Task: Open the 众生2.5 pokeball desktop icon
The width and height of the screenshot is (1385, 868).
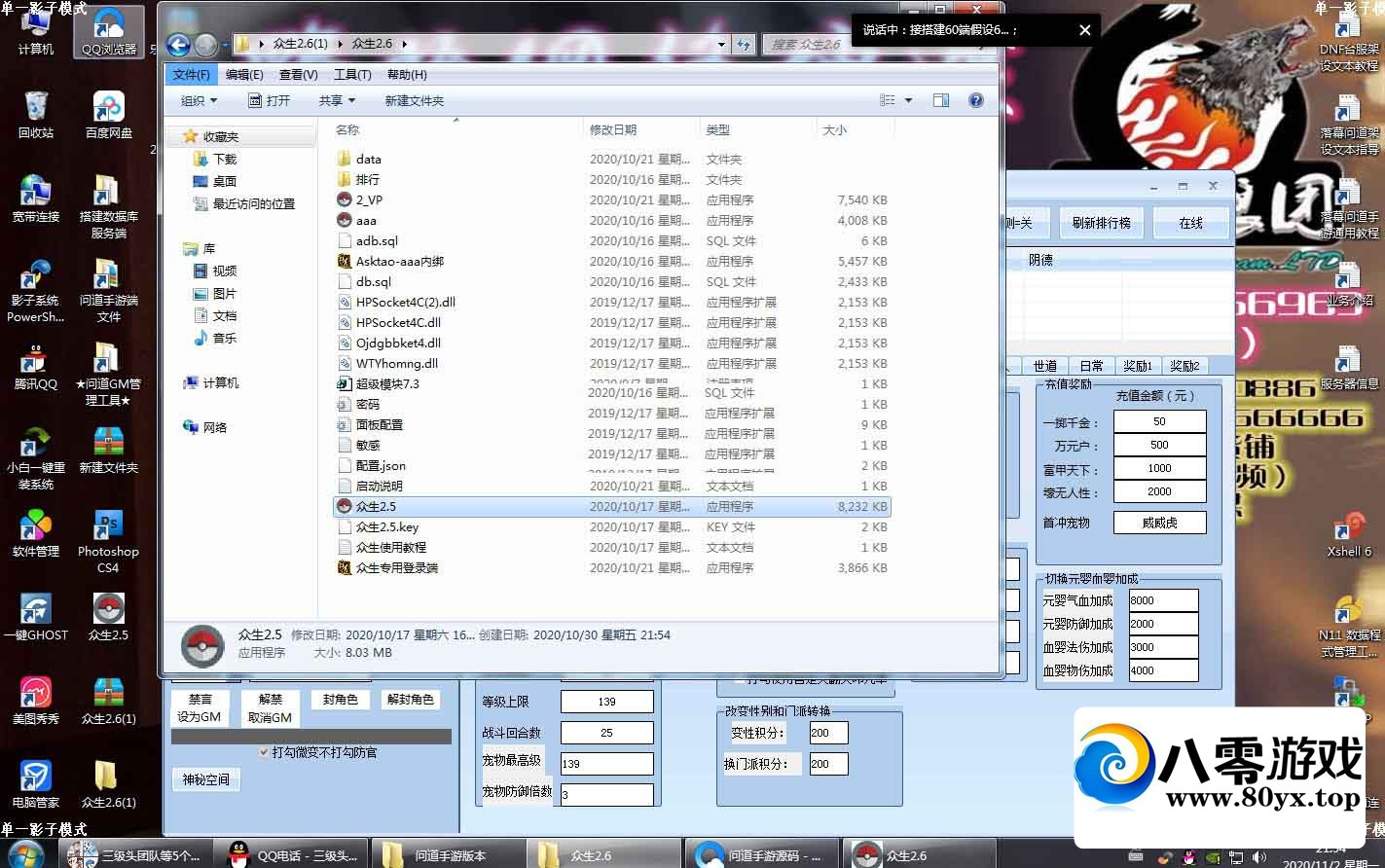Action: click(108, 618)
